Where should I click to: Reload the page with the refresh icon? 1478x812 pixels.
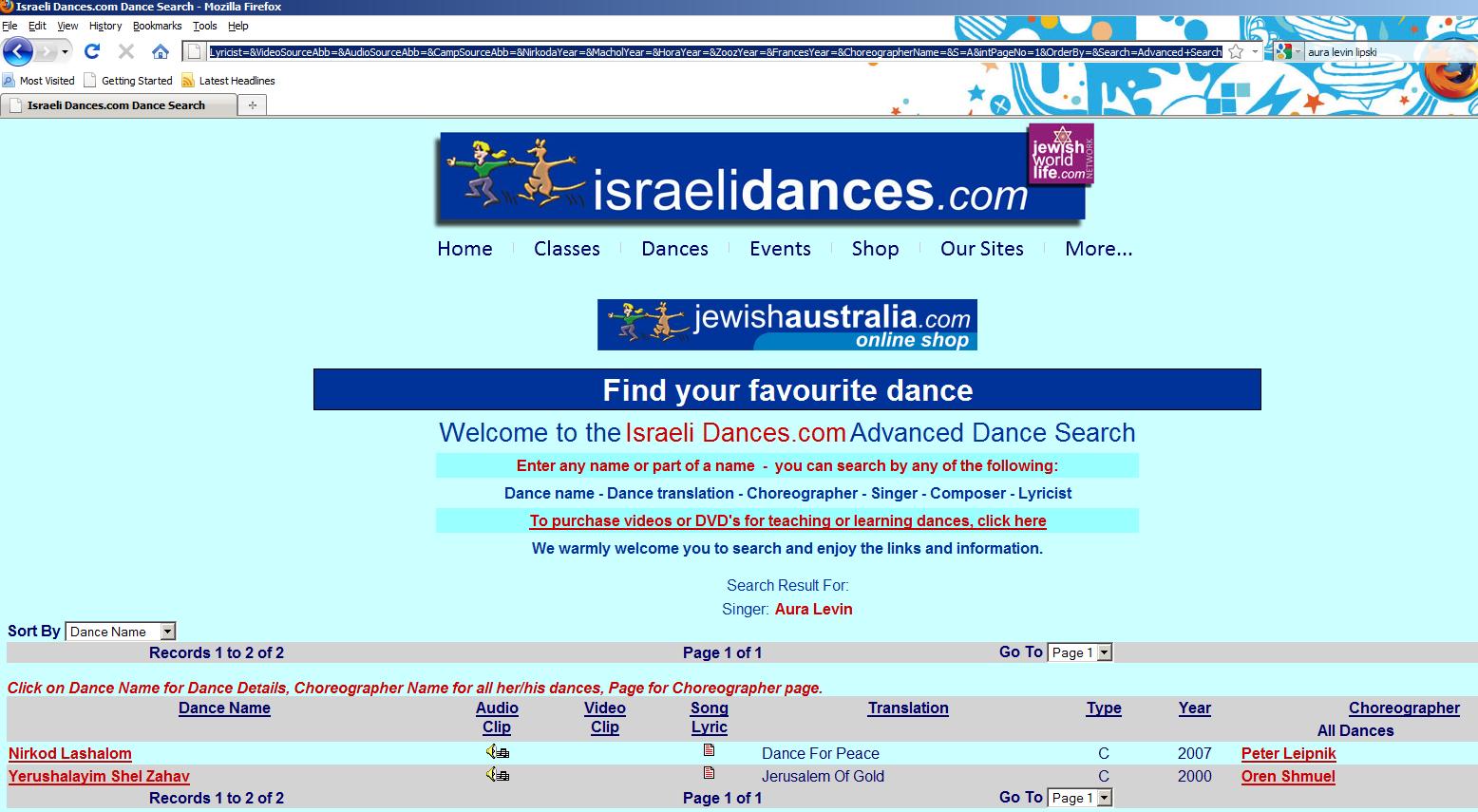[92, 51]
